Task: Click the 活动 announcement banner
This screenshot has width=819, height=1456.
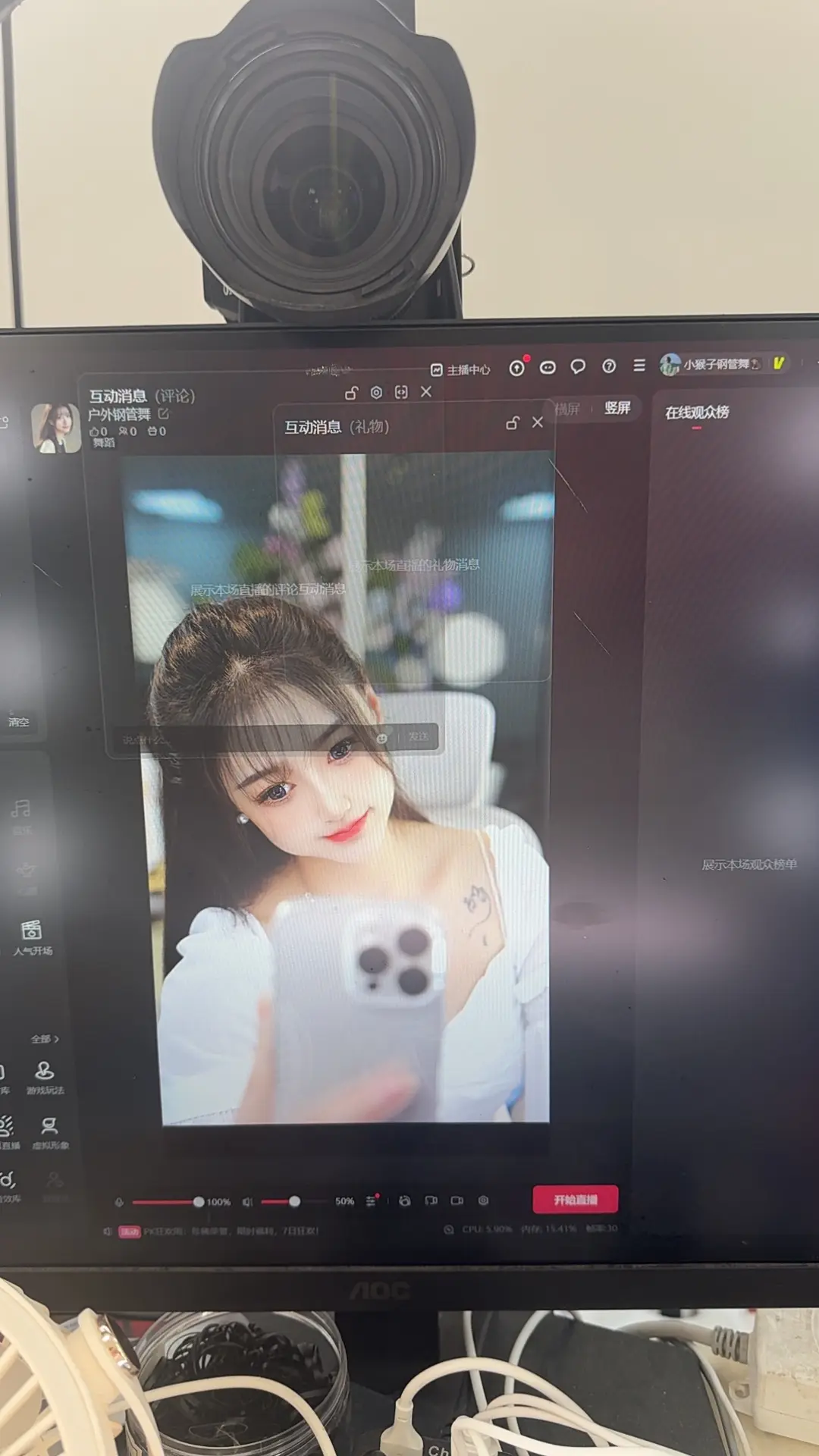Action: click(220, 1232)
